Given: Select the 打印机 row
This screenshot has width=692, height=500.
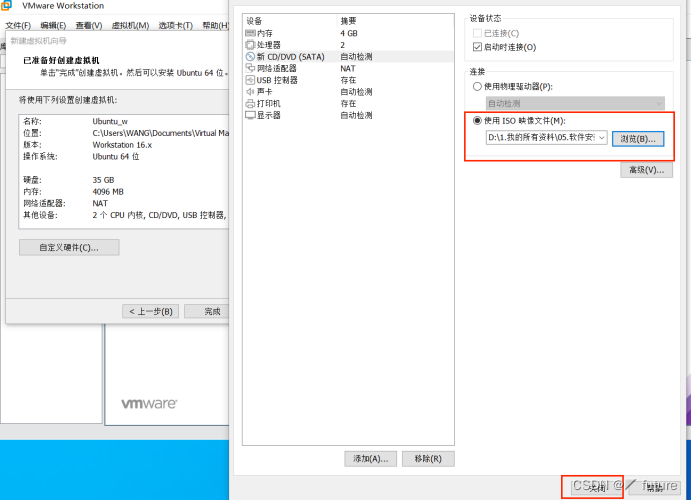Looking at the screenshot, I should click(x=348, y=104).
